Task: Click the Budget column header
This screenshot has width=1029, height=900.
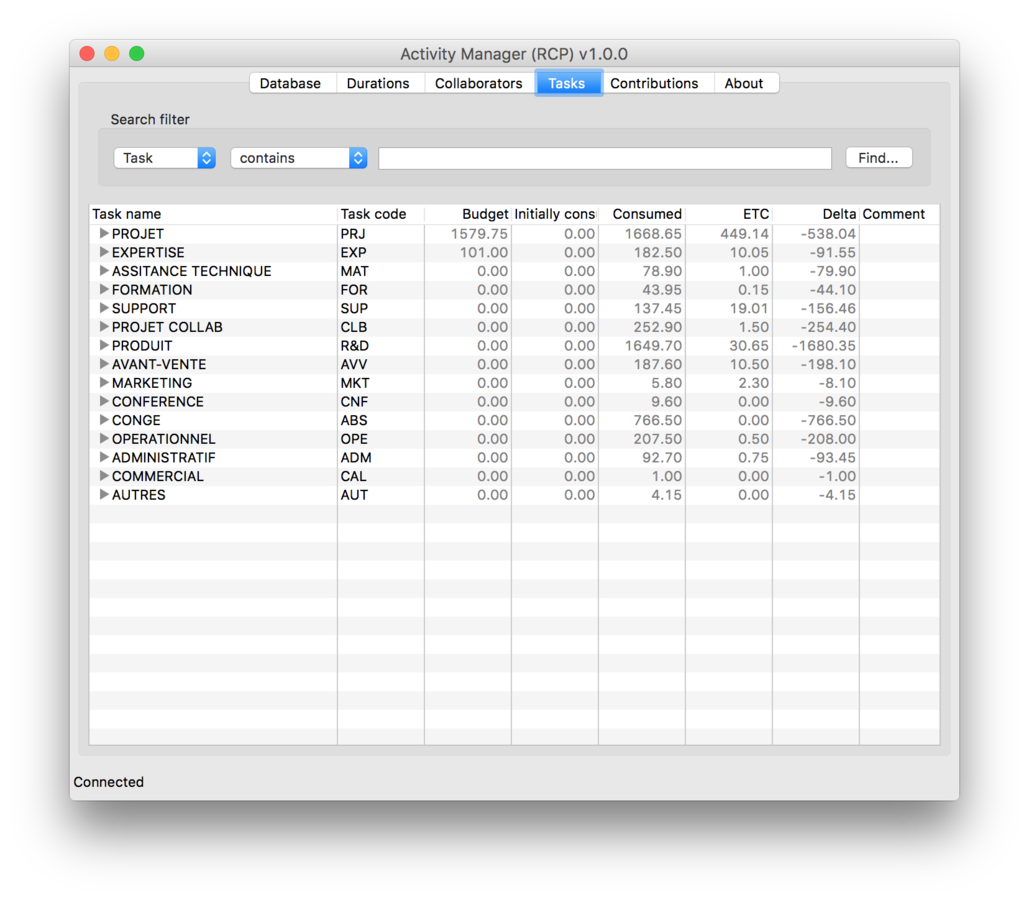Action: [x=468, y=214]
